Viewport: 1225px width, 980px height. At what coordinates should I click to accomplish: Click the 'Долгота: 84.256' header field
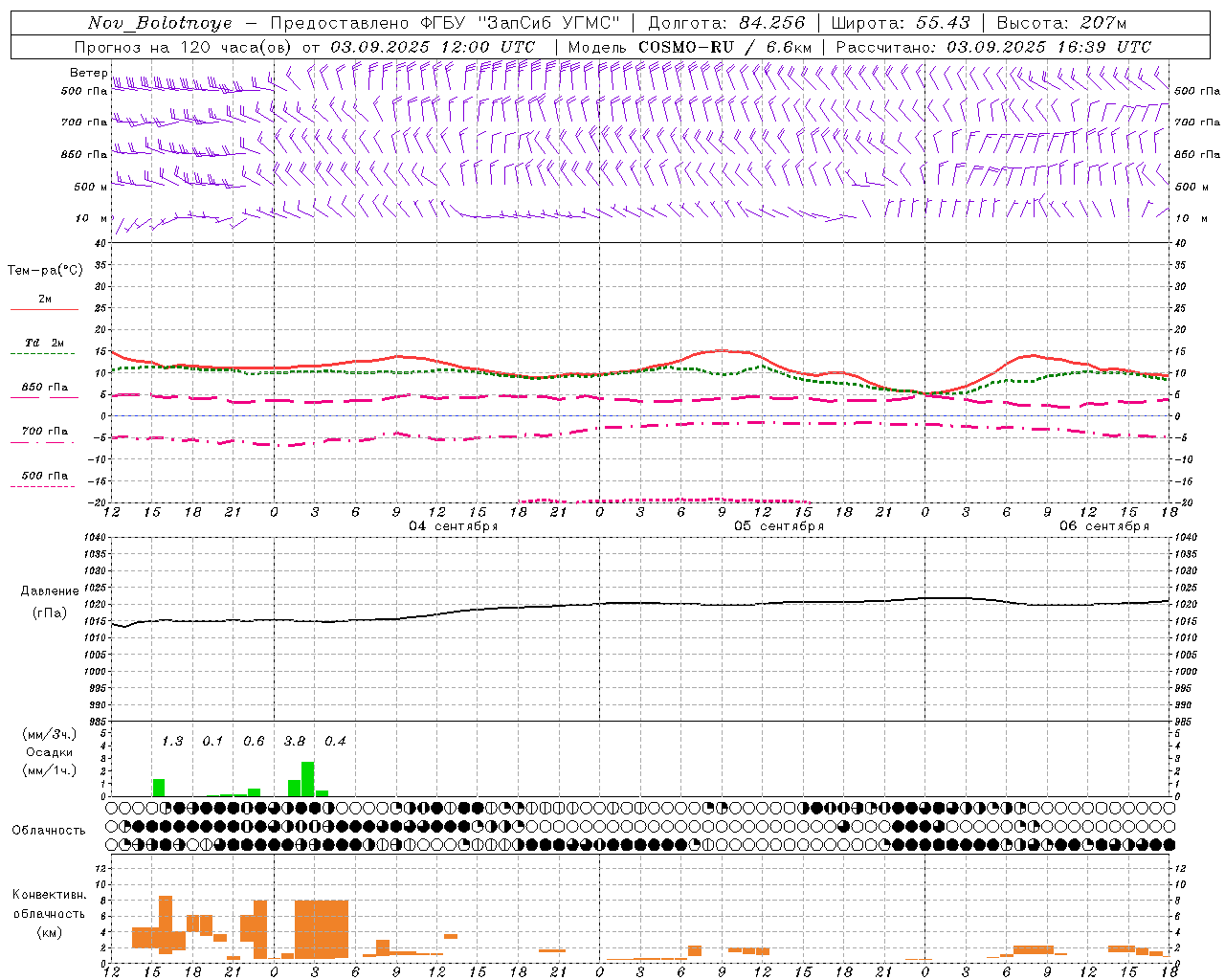(726, 23)
